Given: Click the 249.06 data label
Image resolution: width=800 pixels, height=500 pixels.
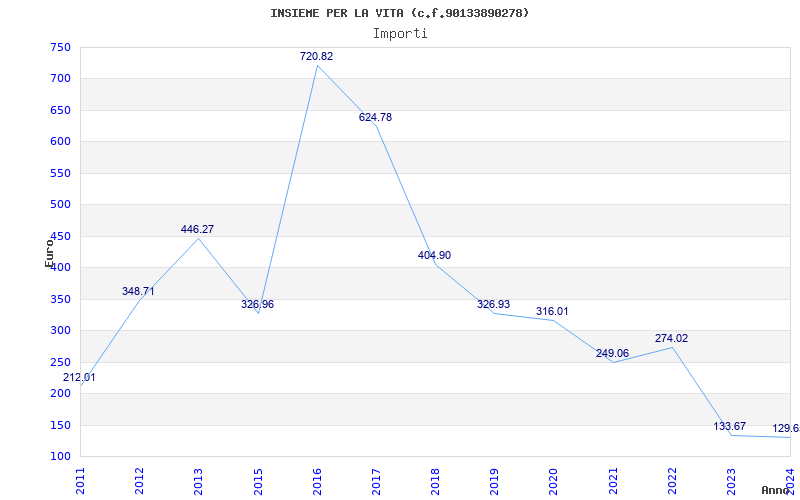Looking at the screenshot, I should [x=612, y=353].
